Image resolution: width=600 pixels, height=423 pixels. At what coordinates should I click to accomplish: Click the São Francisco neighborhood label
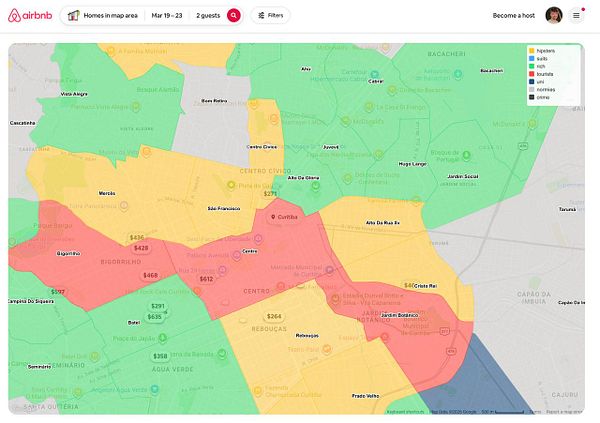224,209
